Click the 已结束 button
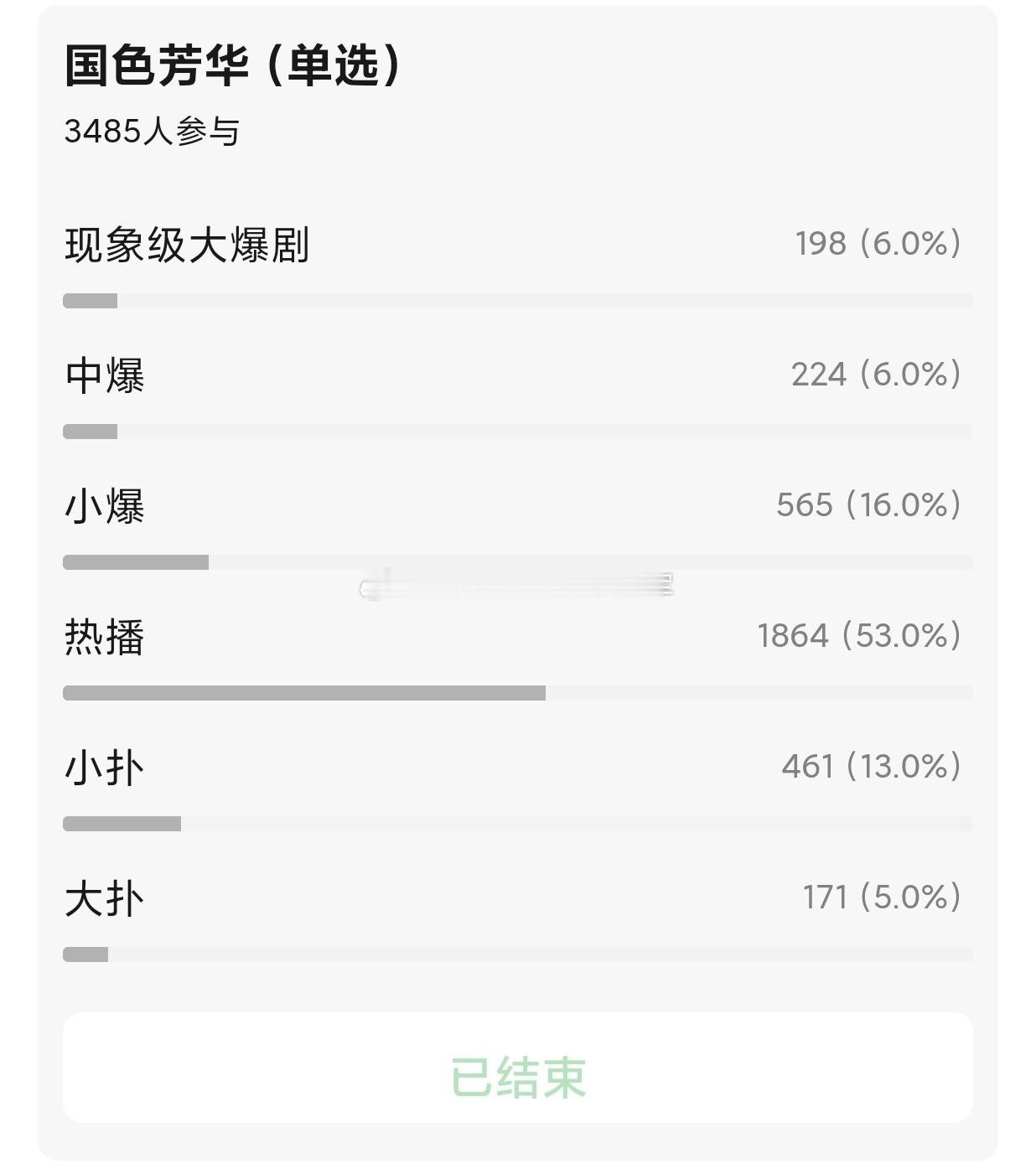Viewport: 1036px width, 1169px height. [518, 1068]
